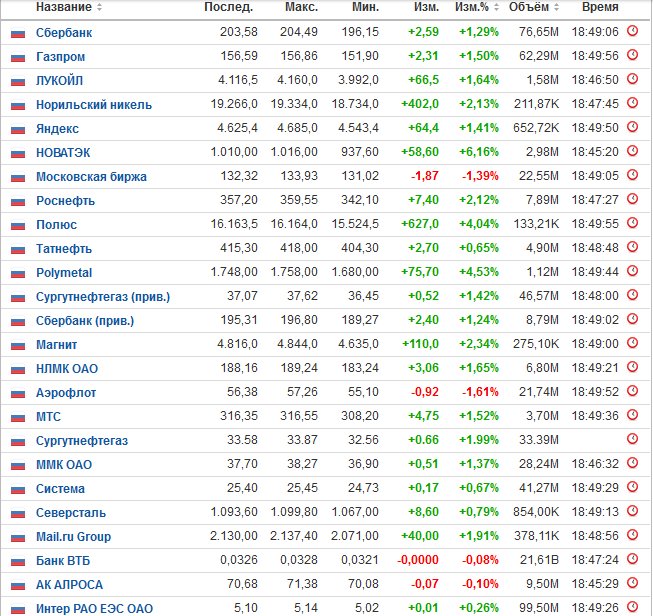Click НОВАТЭК percent change +6,16%
The width and height of the screenshot is (653, 616).
[479, 152]
